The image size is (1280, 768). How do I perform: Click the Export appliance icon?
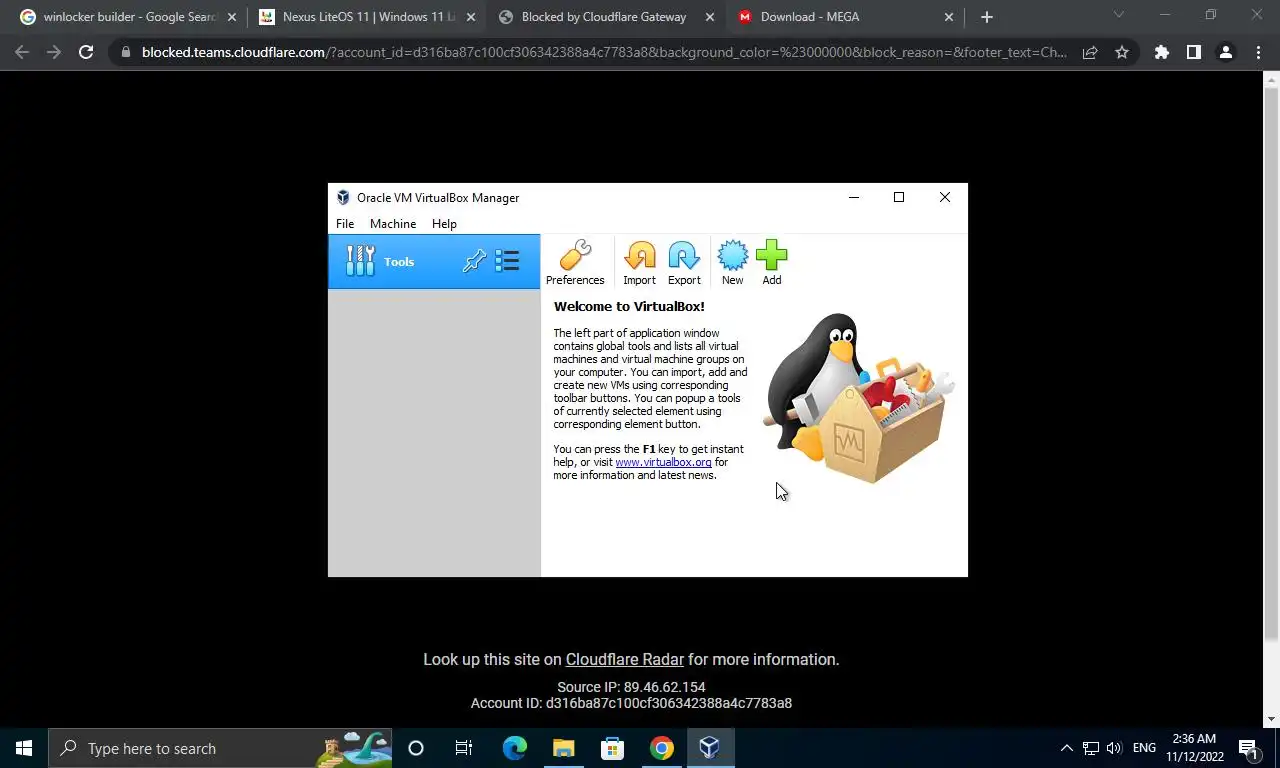point(684,263)
